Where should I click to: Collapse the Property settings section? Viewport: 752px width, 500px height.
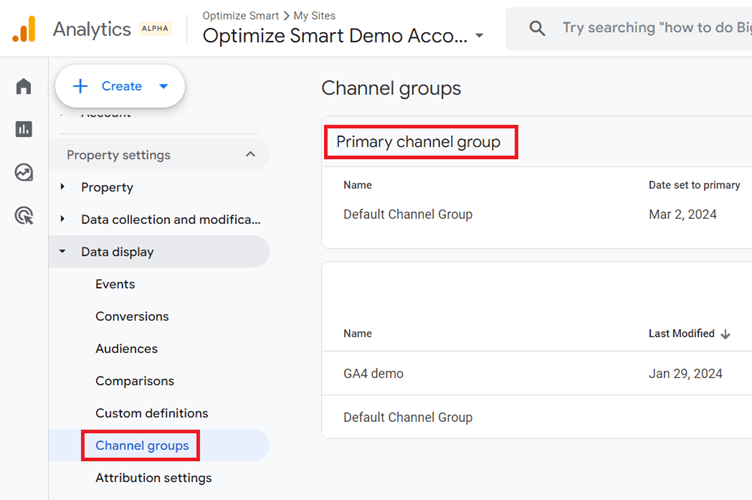(x=250, y=154)
